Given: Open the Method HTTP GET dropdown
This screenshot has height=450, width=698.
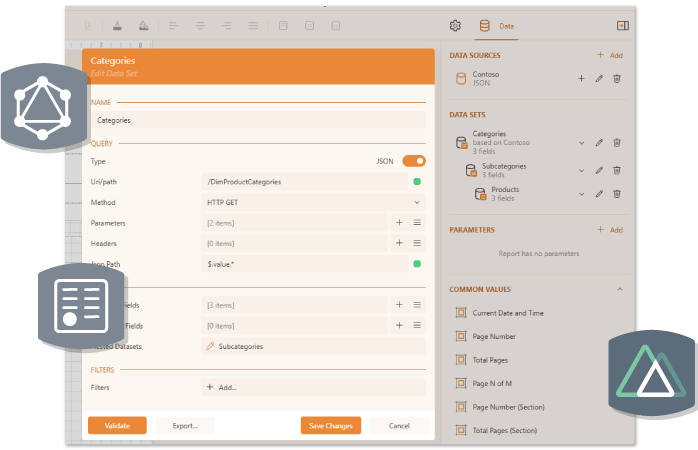Looking at the screenshot, I should pos(313,202).
